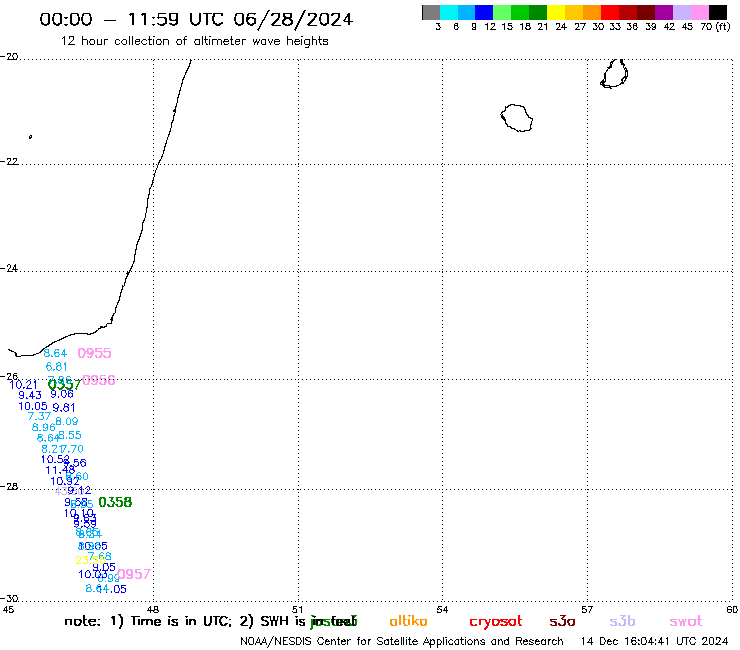
Task: Click the wave height value '9.43'
Action: [x=30, y=395]
